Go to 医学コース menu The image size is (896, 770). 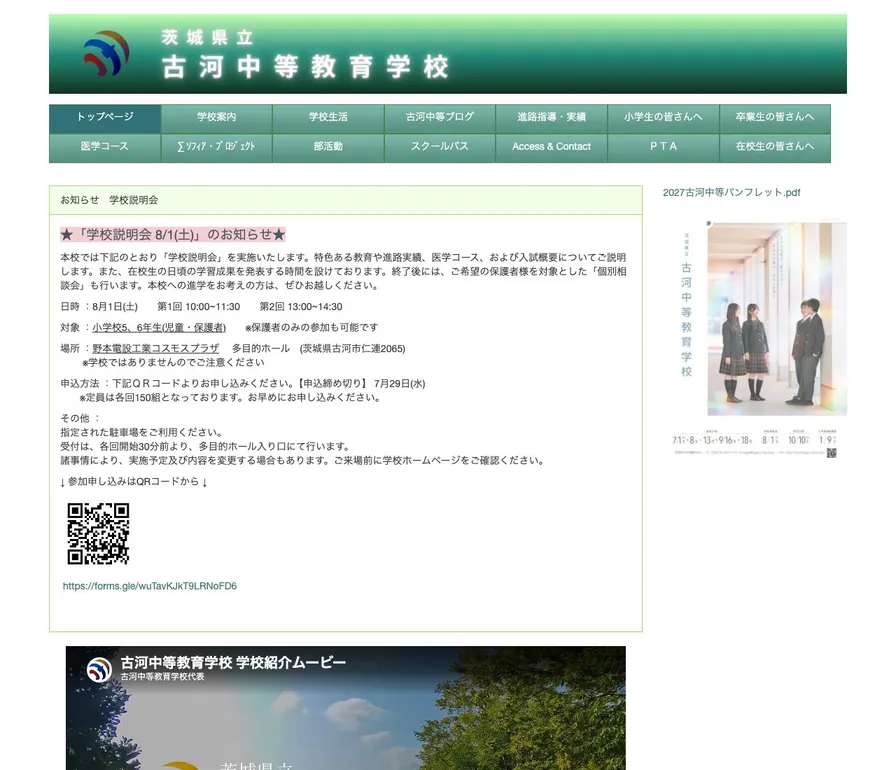(105, 147)
